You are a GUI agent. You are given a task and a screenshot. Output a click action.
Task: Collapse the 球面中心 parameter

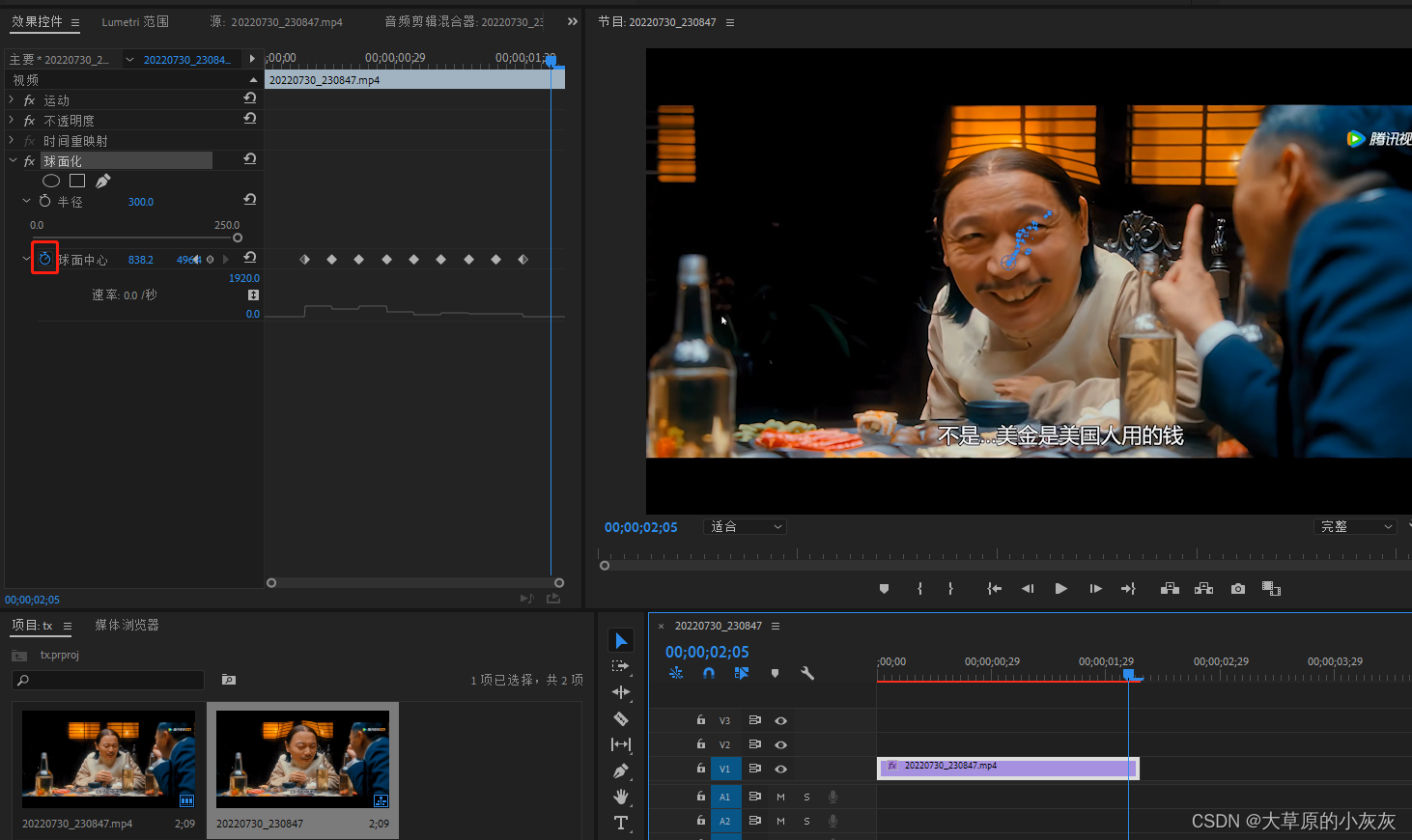(26, 259)
